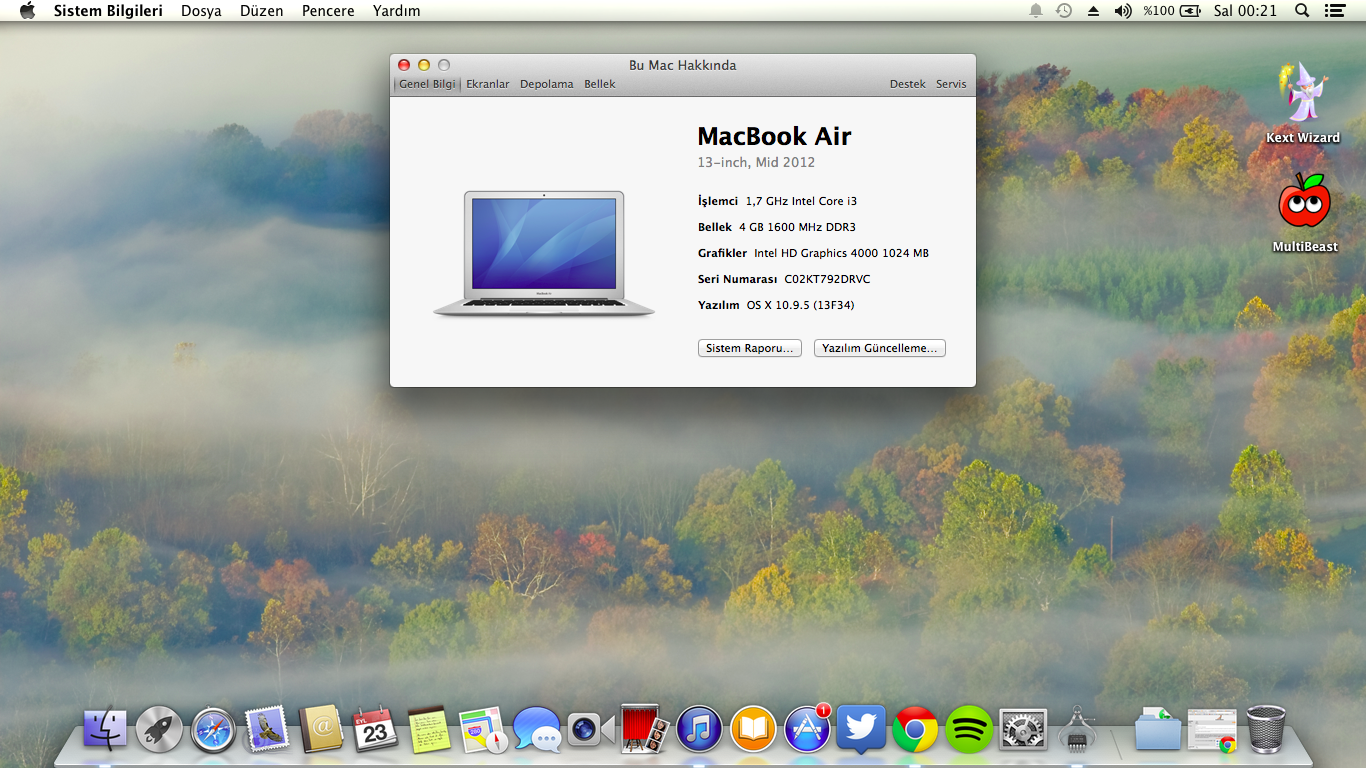Click the Destek link
1366x768 pixels.
pos(908,84)
